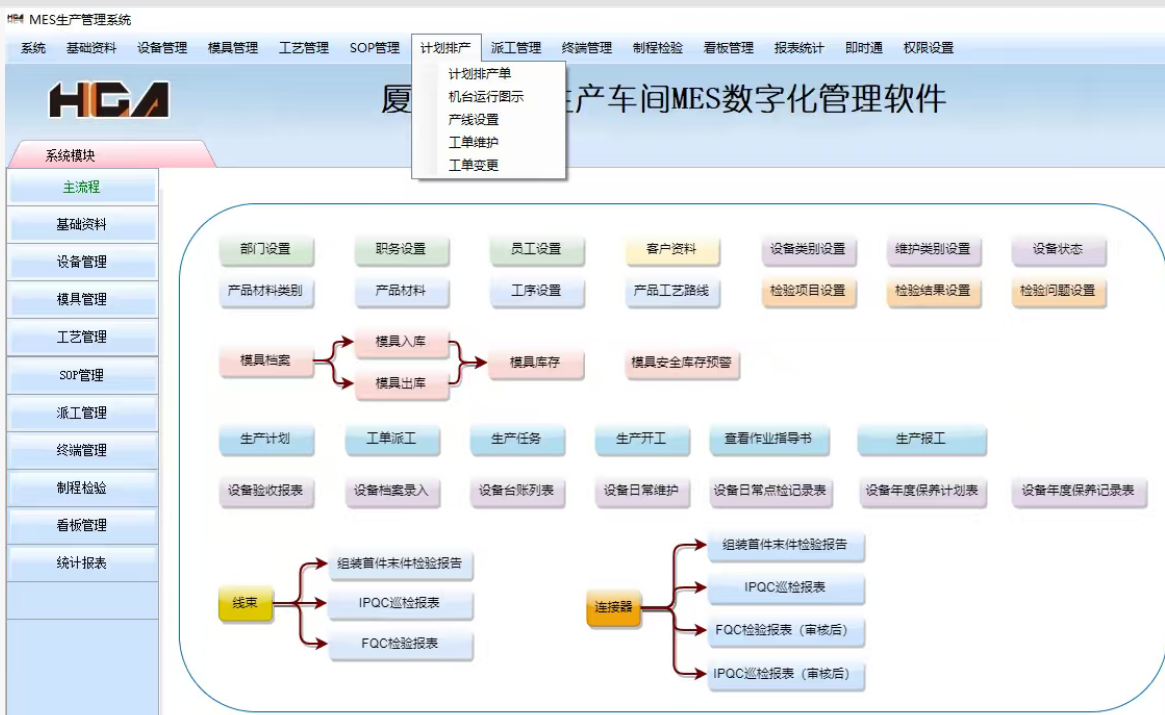1165x715 pixels.
Task: Open 模具管理 sidebar module
Action: [82, 299]
